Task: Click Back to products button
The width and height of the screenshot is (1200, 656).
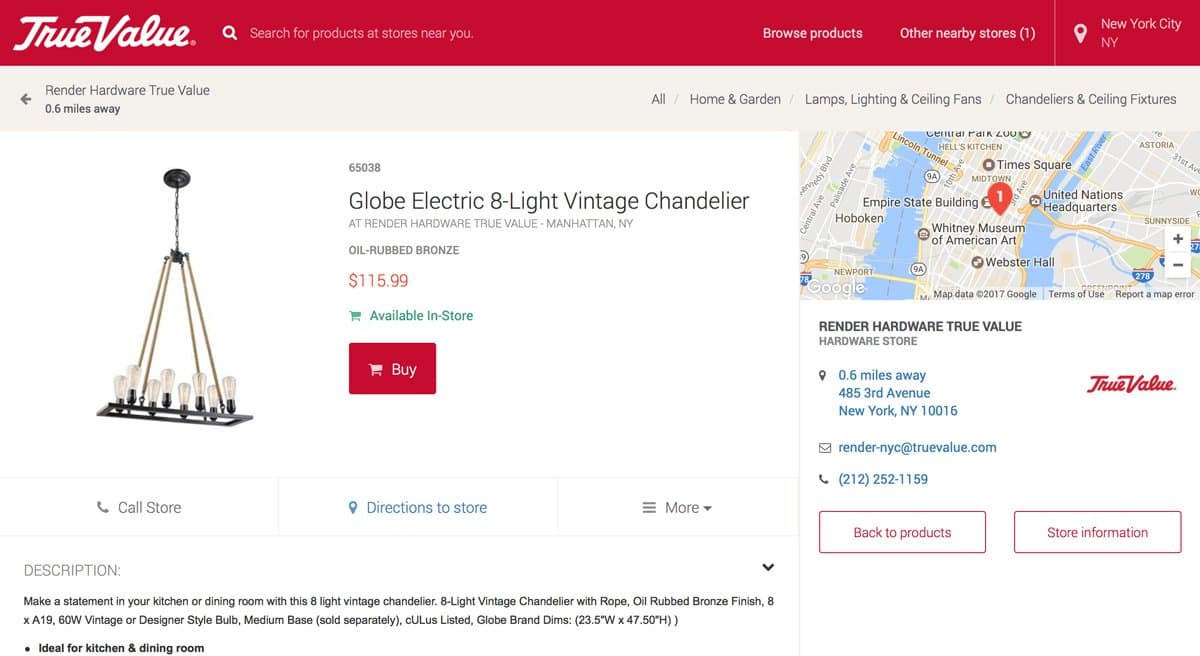Action: (x=902, y=532)
